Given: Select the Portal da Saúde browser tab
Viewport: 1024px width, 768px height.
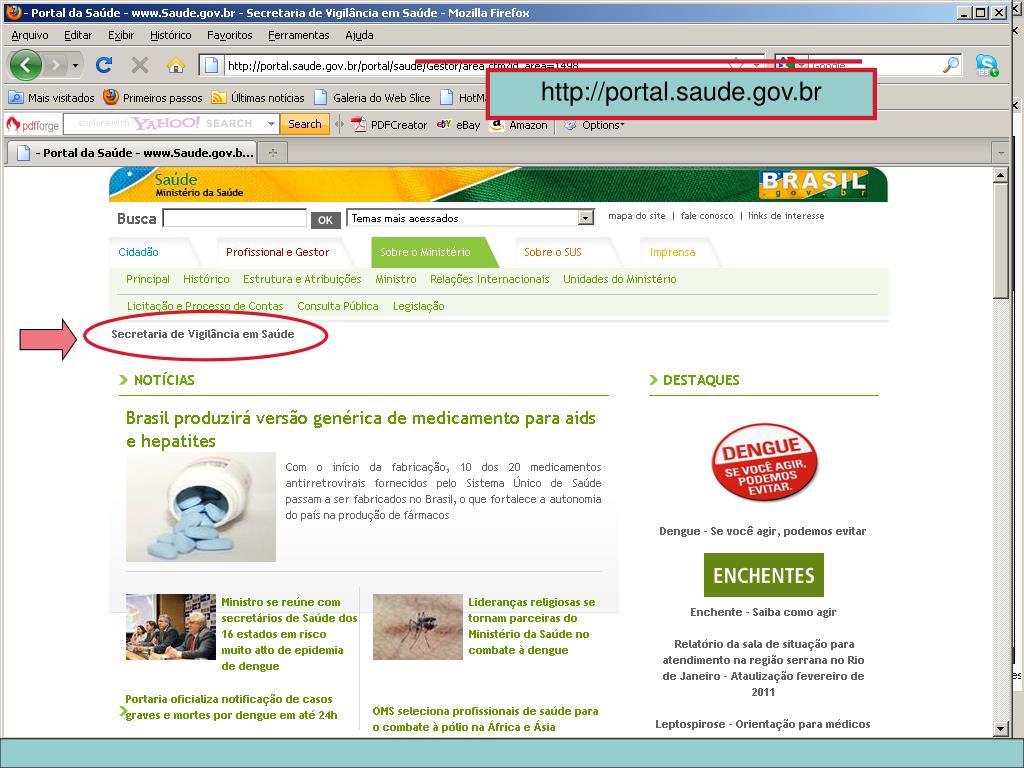Looking at the screenshot, I should tap(133, 153).
